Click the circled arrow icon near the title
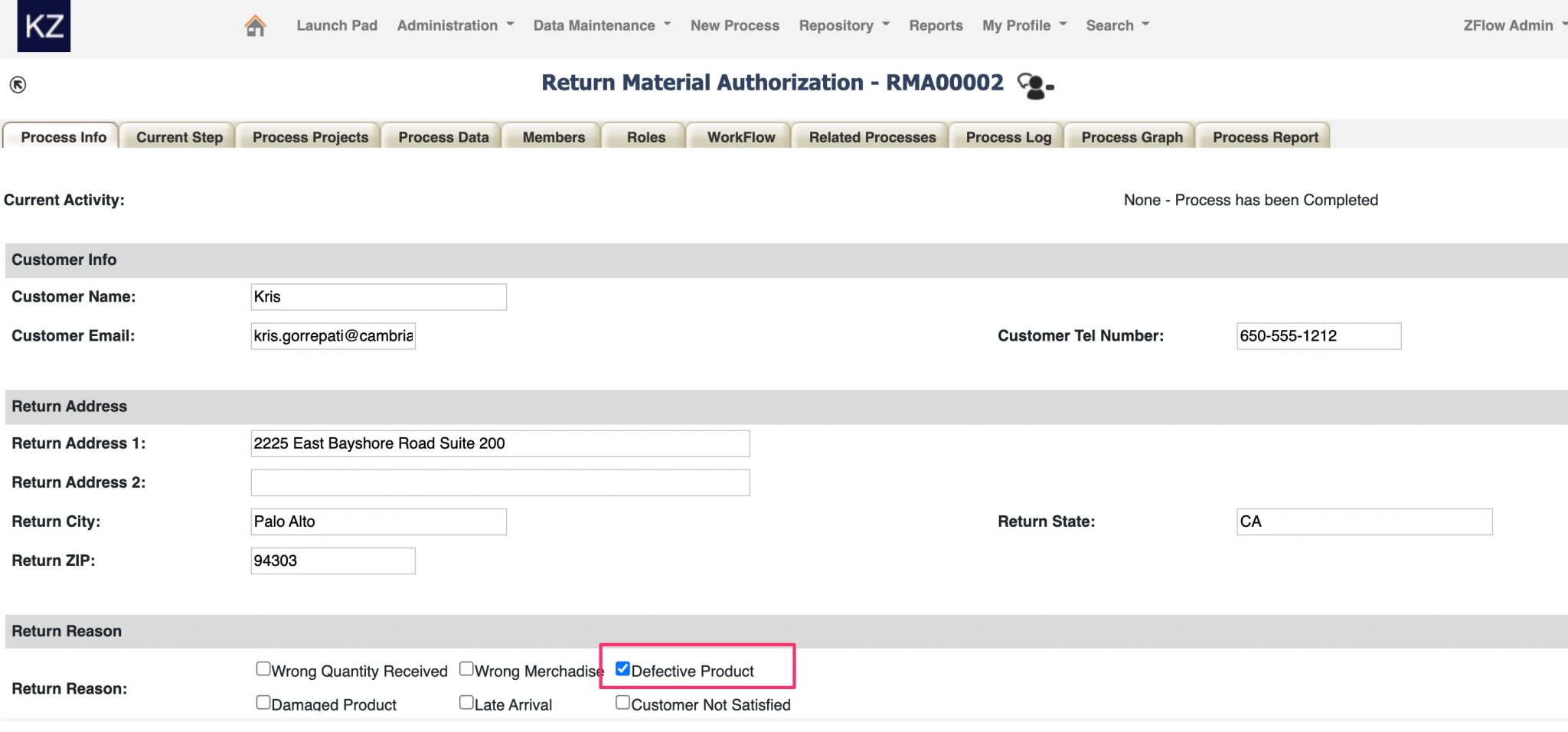This screenshot has height=732, width=1568. click(x=18, y=84)
